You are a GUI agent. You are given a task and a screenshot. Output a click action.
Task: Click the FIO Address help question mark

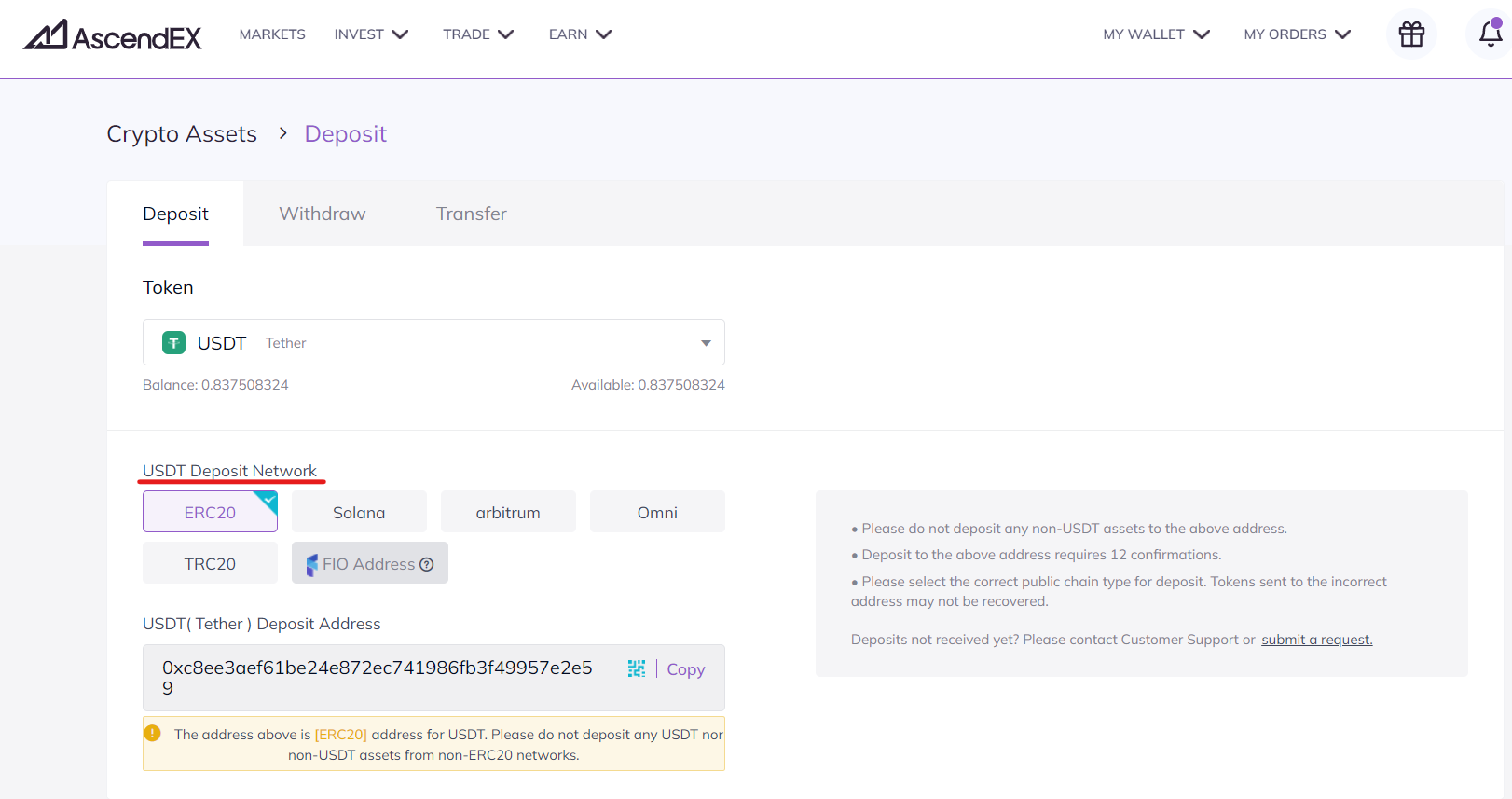[427, 564]
